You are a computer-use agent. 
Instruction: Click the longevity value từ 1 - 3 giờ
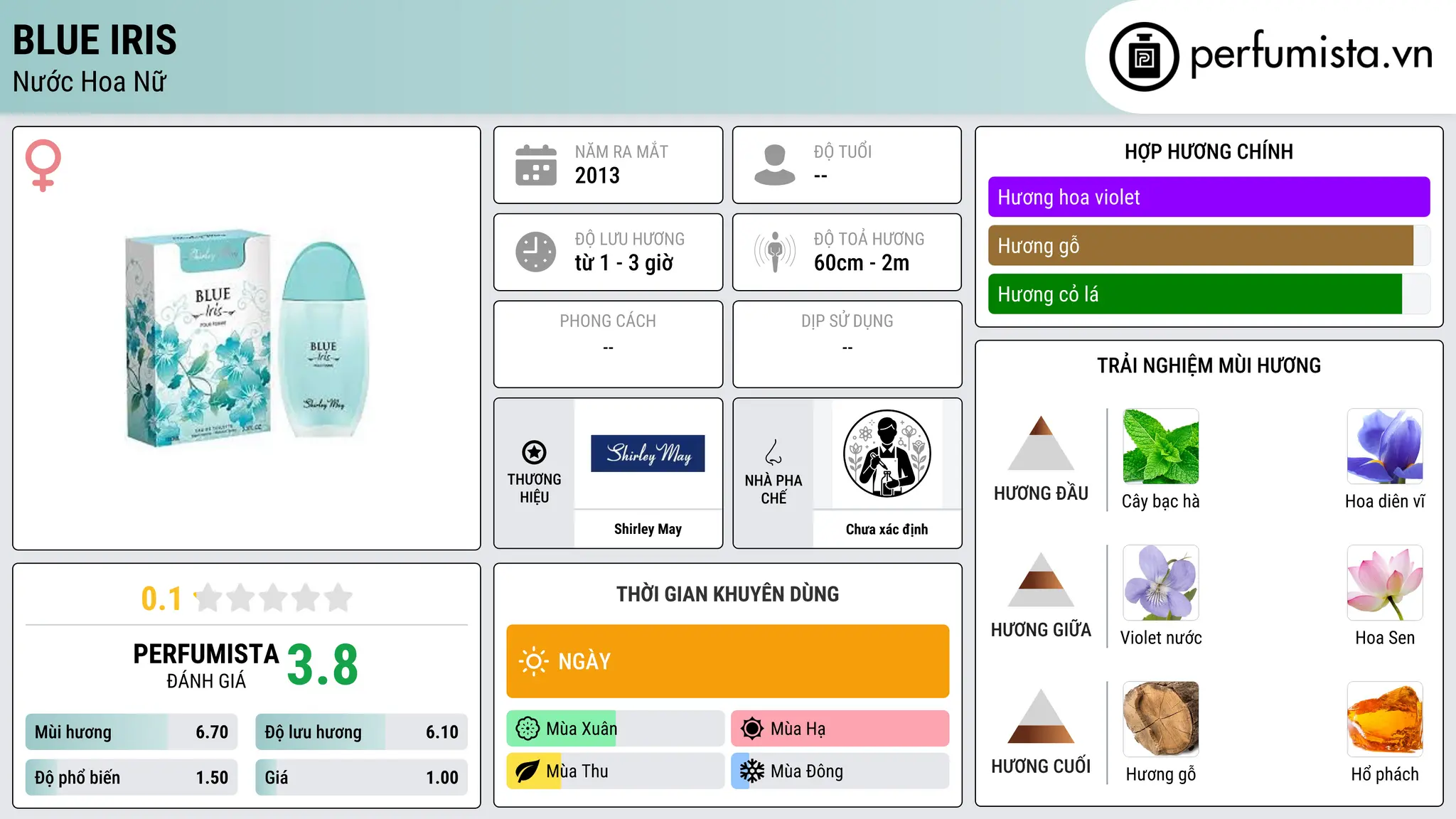[624, 263]
